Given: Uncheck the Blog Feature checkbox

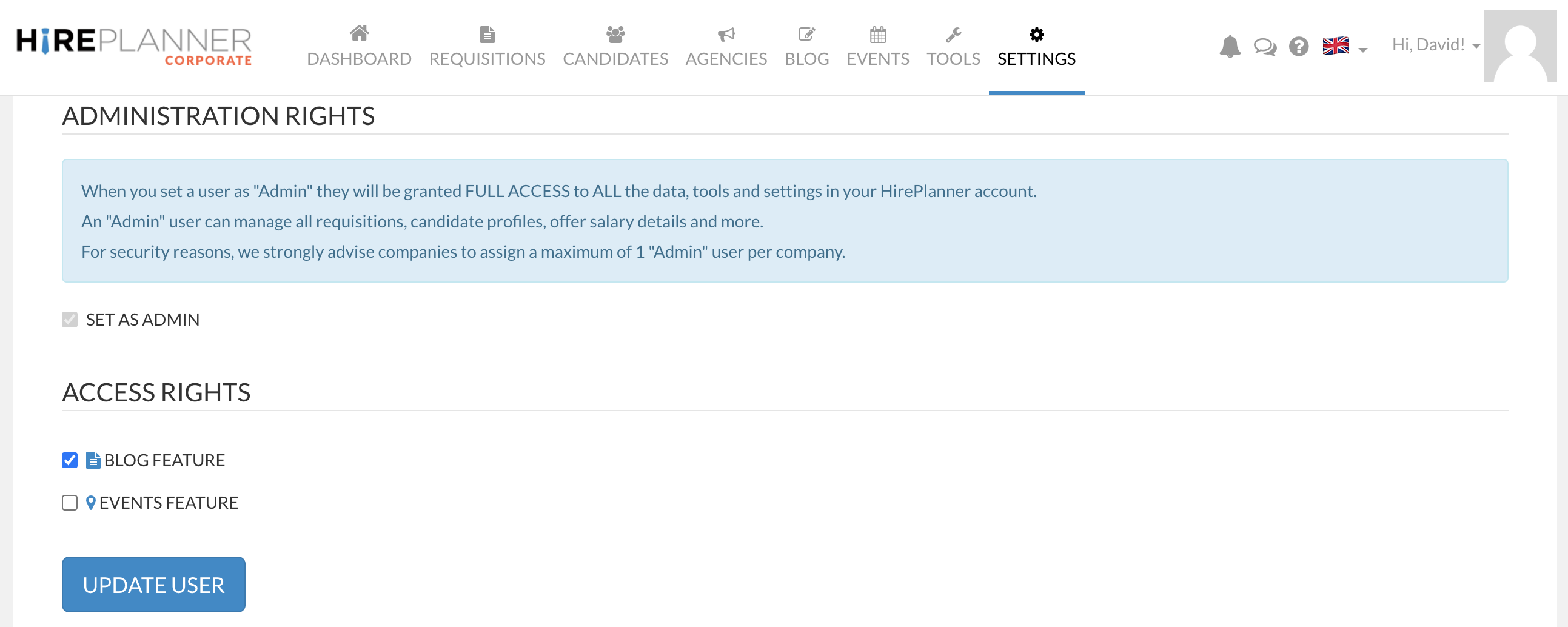Looking at the screenshot, I should click(x=69, y=460).
